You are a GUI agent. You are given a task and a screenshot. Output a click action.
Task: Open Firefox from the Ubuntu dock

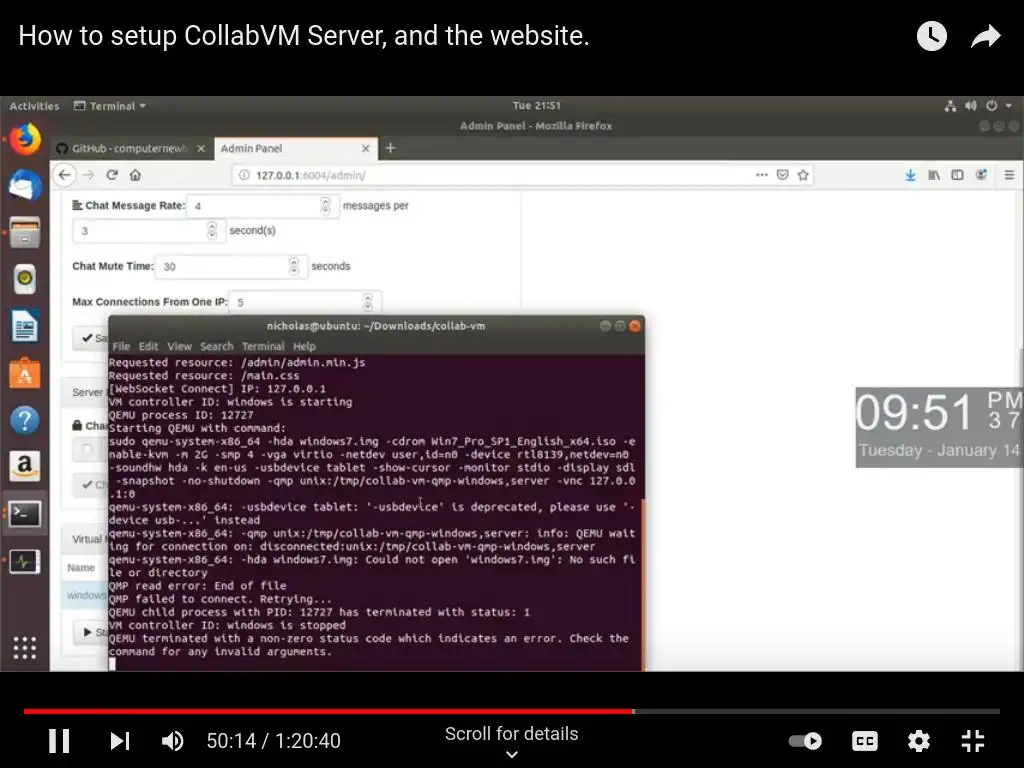coord(25,139)
